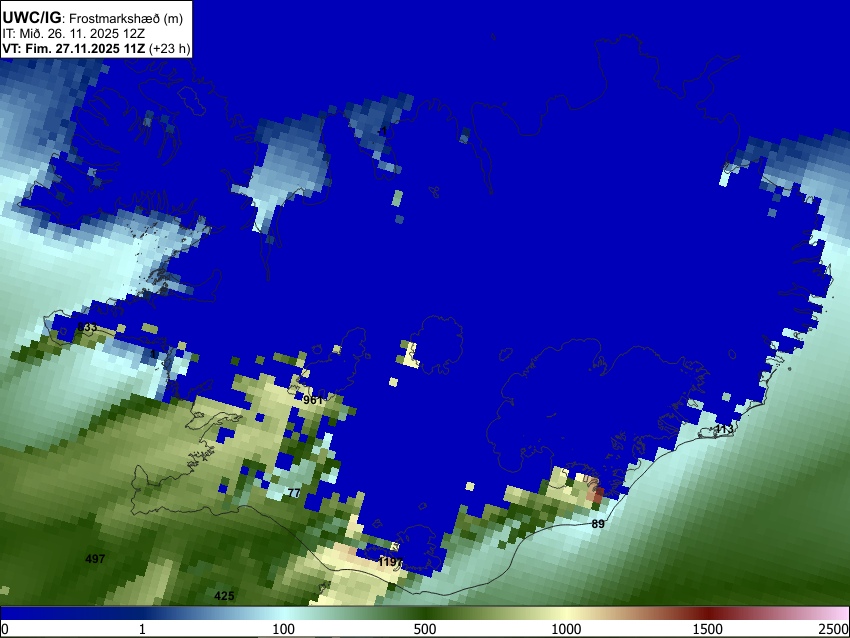The height and width of the screenshot is (638, 850).
Task: Click the colour scale label '100'
Action: [283, 629]
